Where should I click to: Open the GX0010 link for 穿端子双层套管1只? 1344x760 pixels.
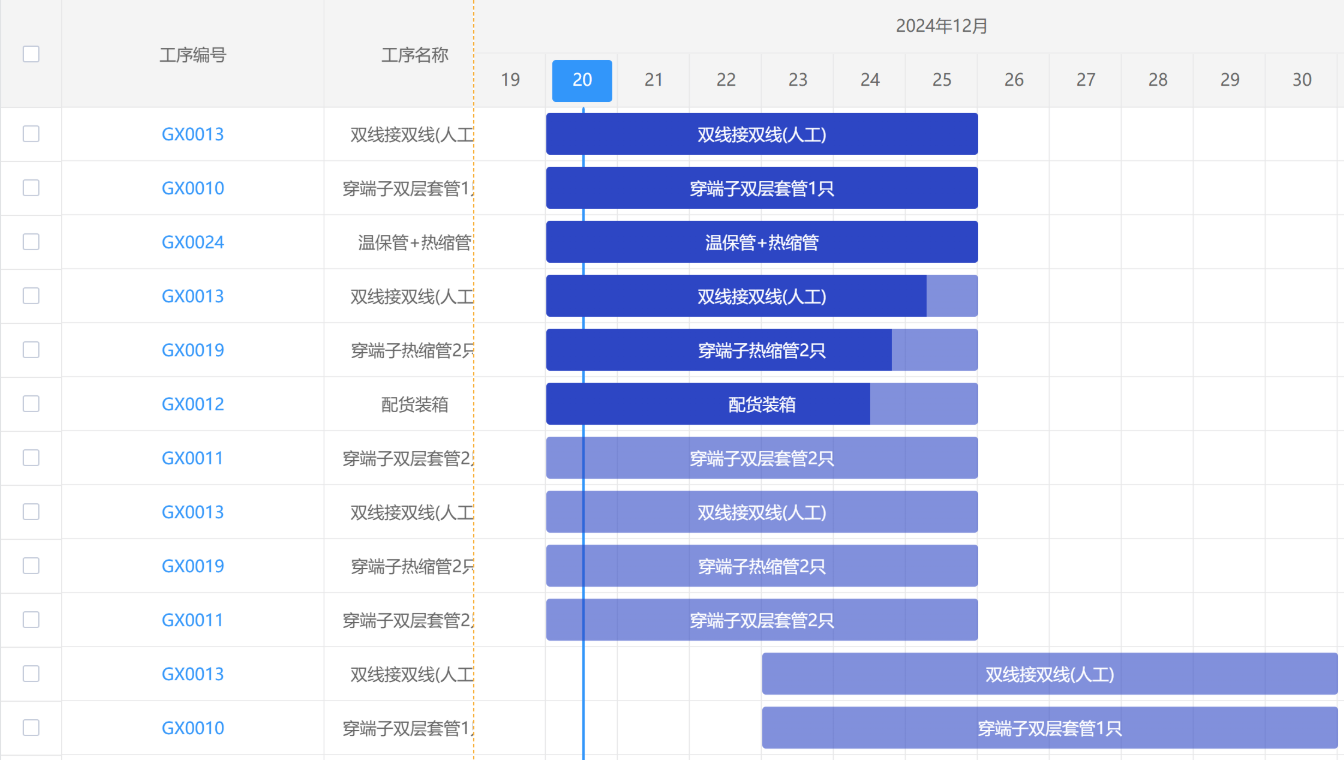pos(192,187)
